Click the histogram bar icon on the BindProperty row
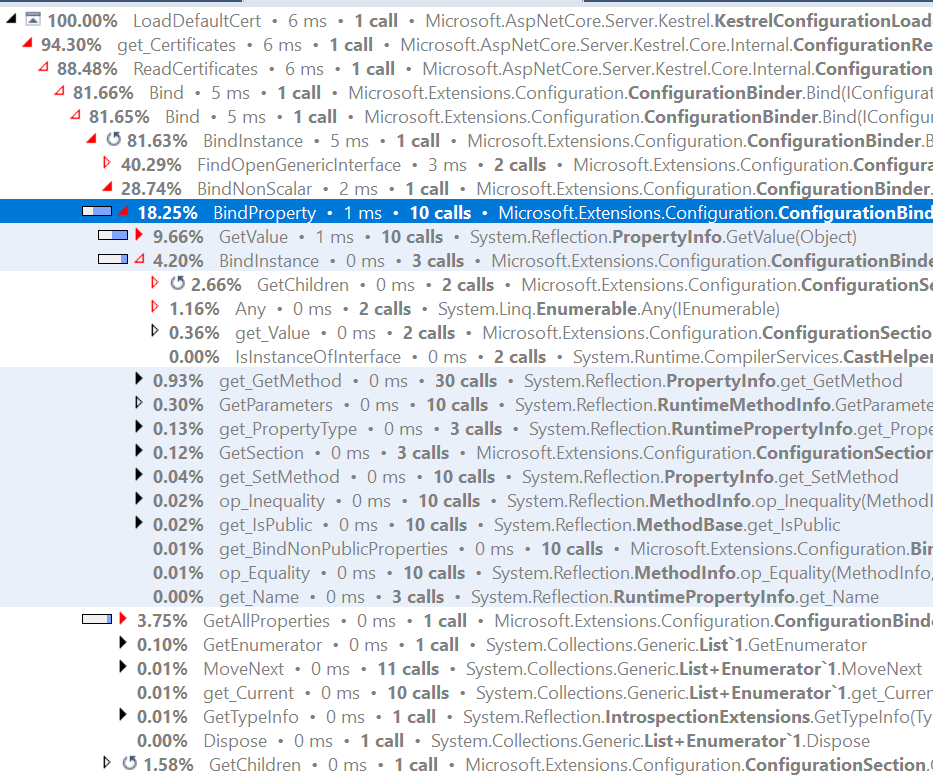Viewport: 933px width, 777px height. [x=97, y=212]
